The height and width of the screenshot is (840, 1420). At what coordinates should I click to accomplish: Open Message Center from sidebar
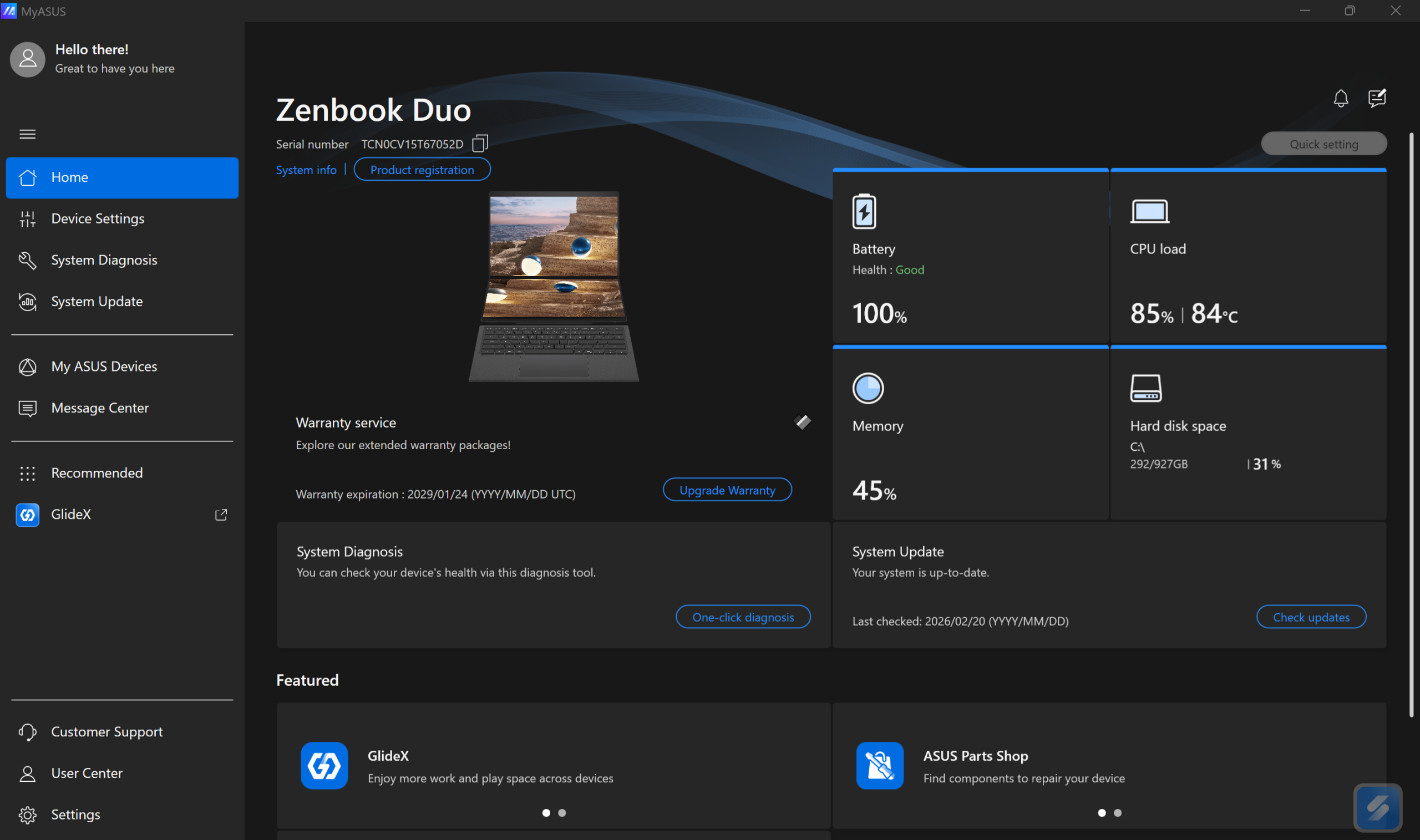(100, 408)
